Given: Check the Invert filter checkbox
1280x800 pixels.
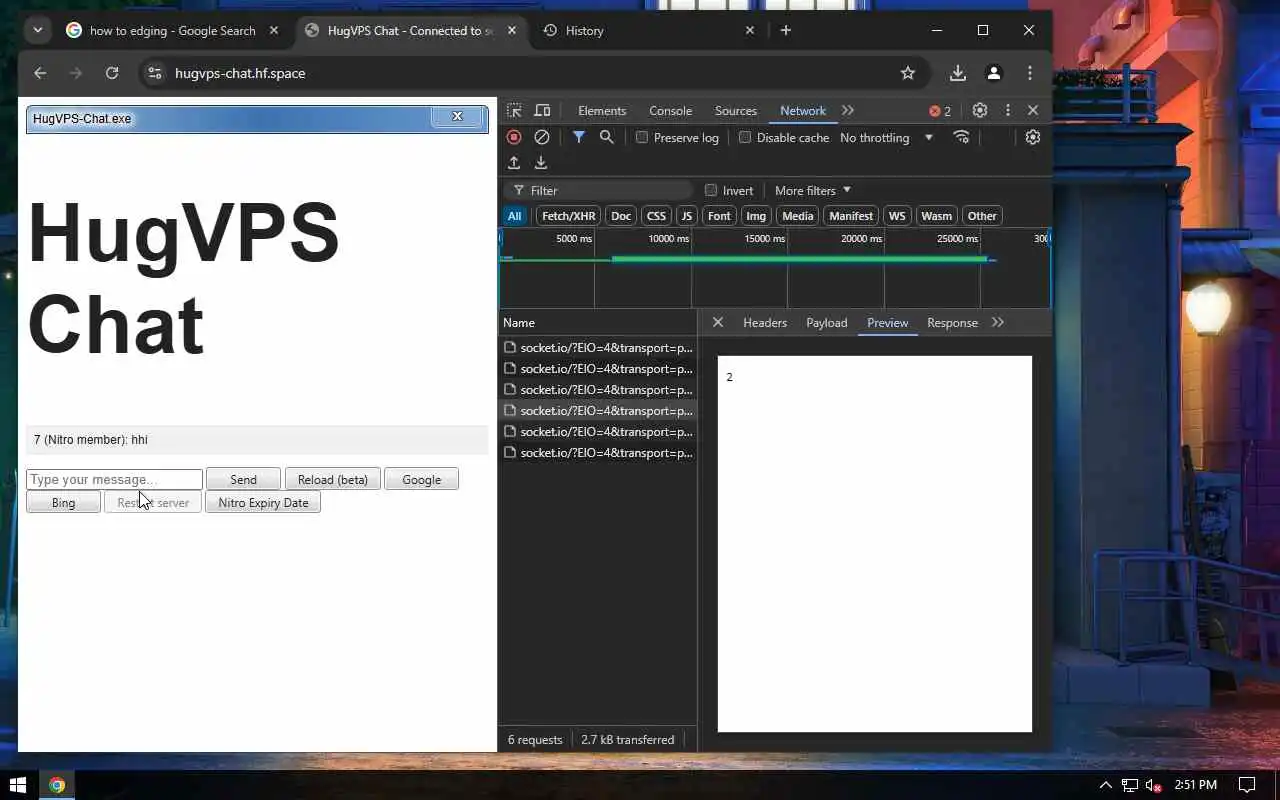Looking at the screenshot, I should point(711,190).
